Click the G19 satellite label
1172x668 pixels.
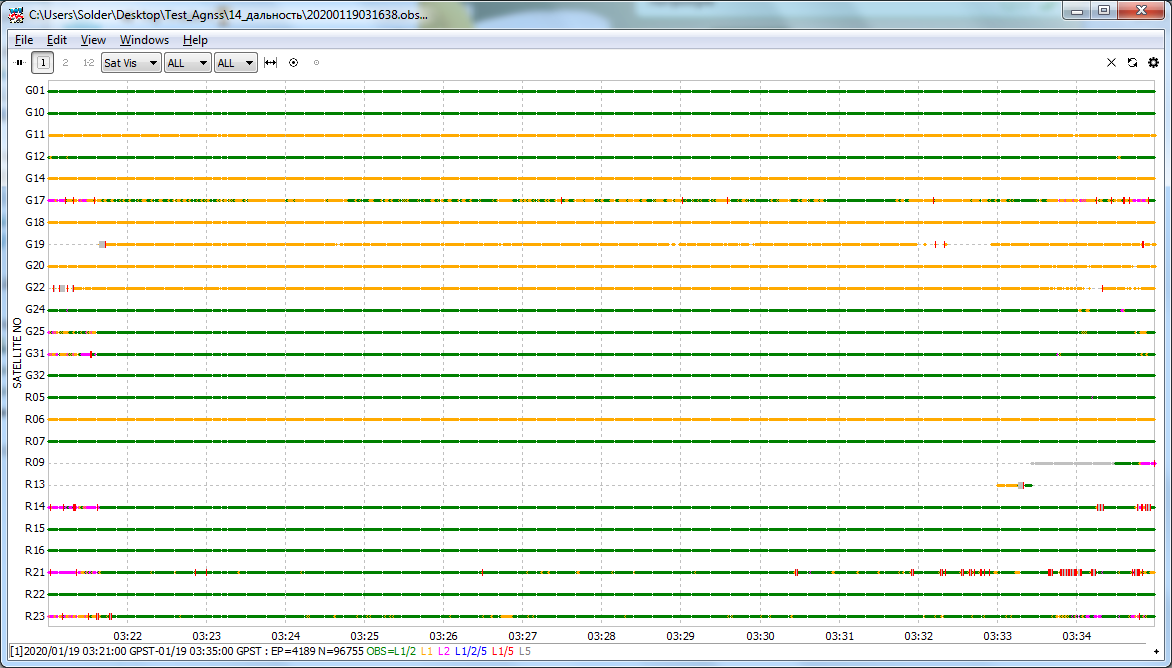coord(35,244)
